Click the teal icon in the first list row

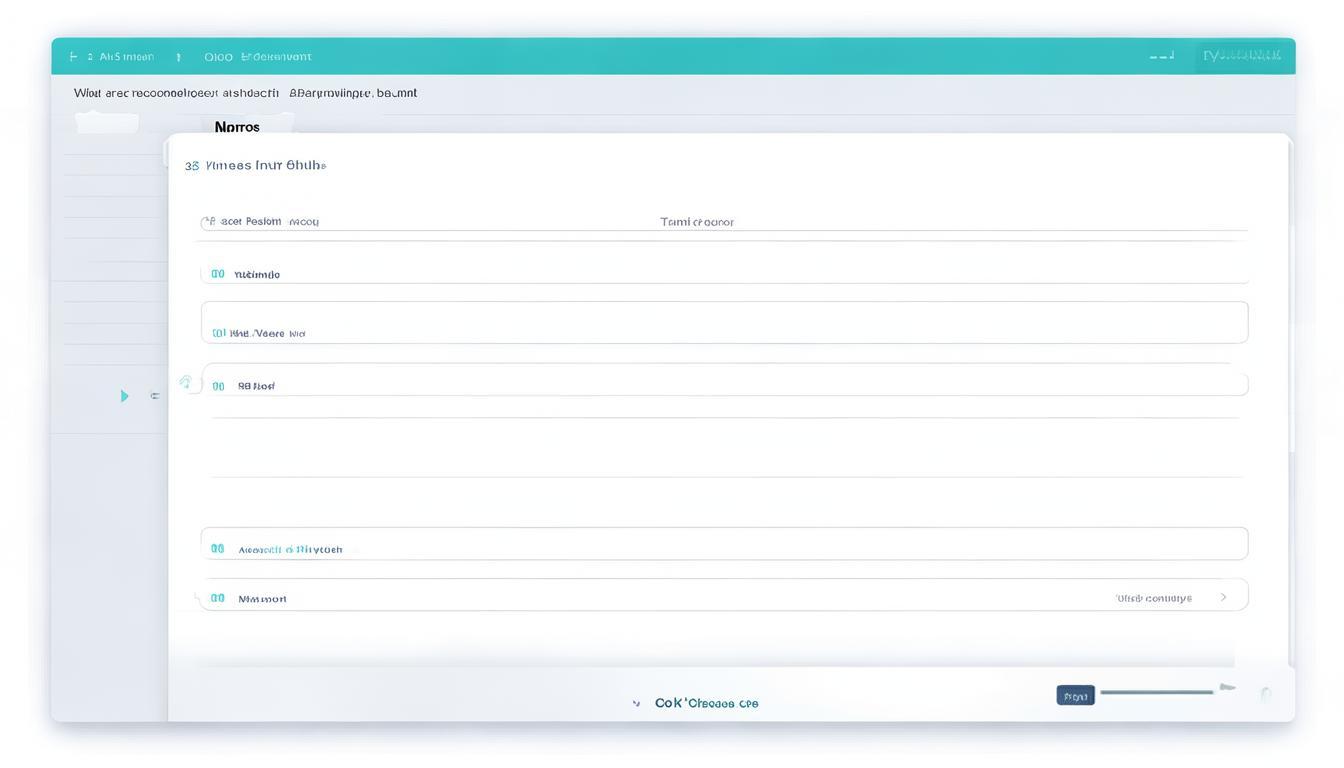pos(218,274)
